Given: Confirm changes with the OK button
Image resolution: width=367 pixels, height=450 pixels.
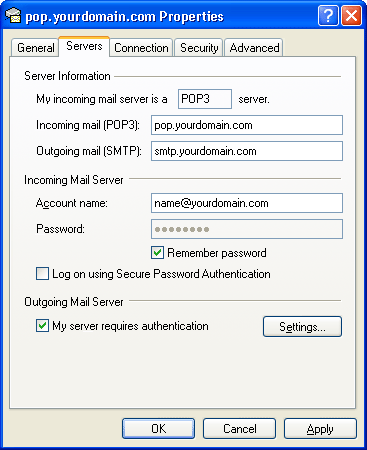Looking at the screenshot, I should [x=158, y=429].
